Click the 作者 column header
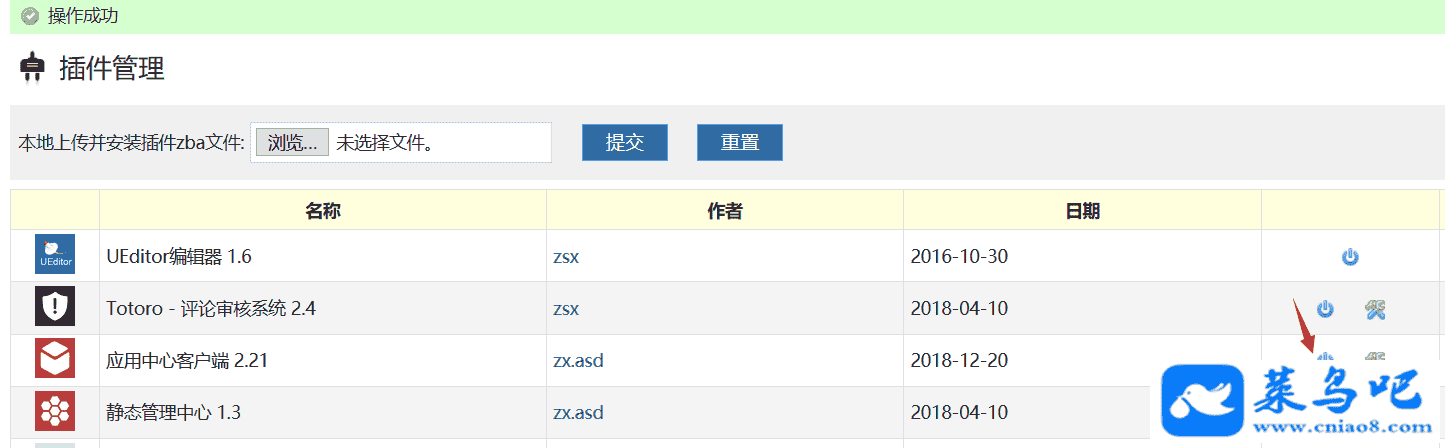 [725, 211]
